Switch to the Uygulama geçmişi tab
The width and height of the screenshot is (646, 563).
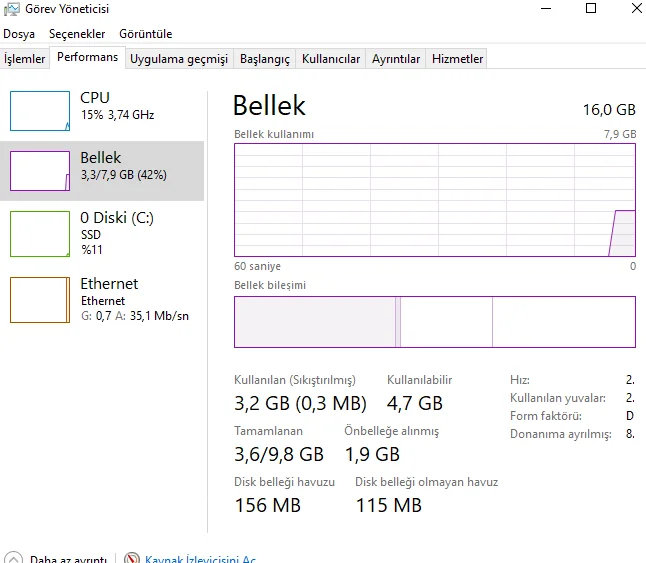click(179, 59)
